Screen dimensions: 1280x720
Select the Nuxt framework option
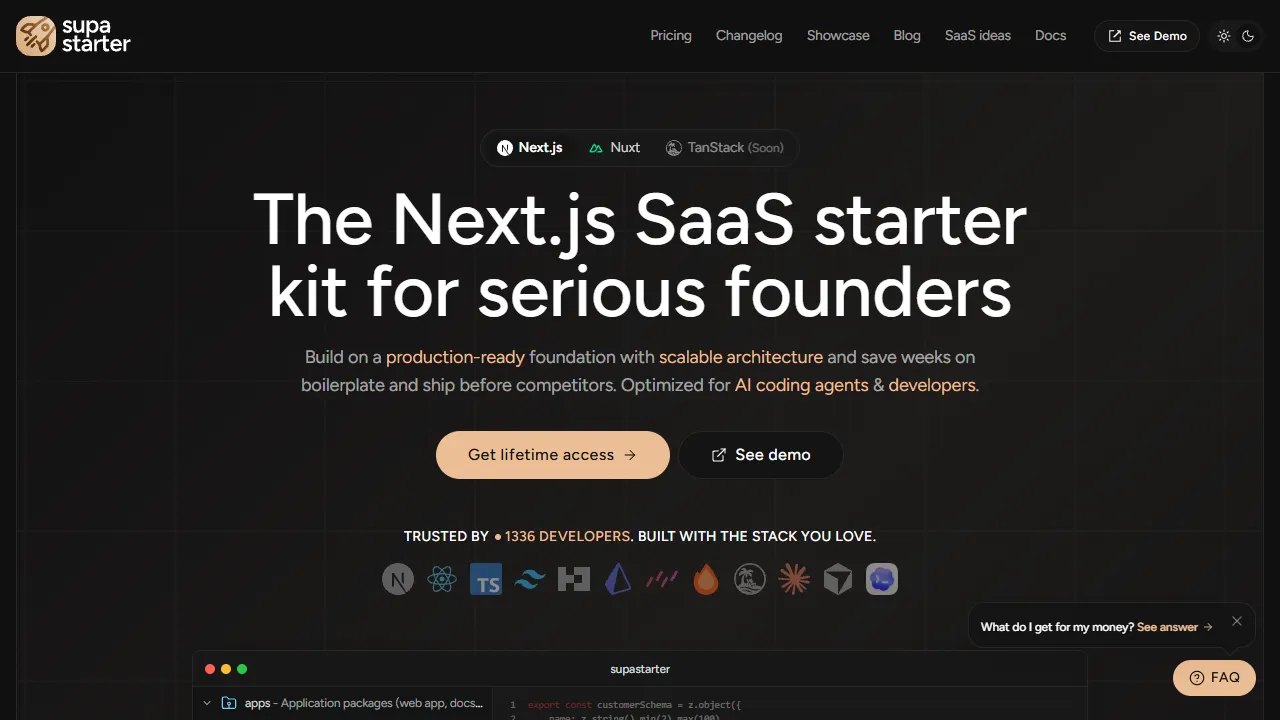(614, 147)
